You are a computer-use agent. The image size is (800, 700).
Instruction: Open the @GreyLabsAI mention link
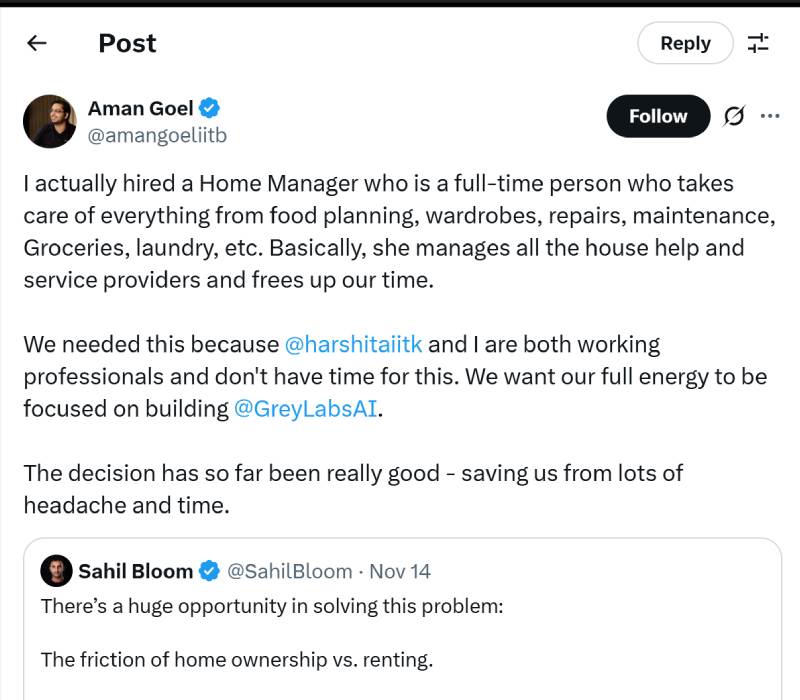pyautogui.click(x=305, y=409)
